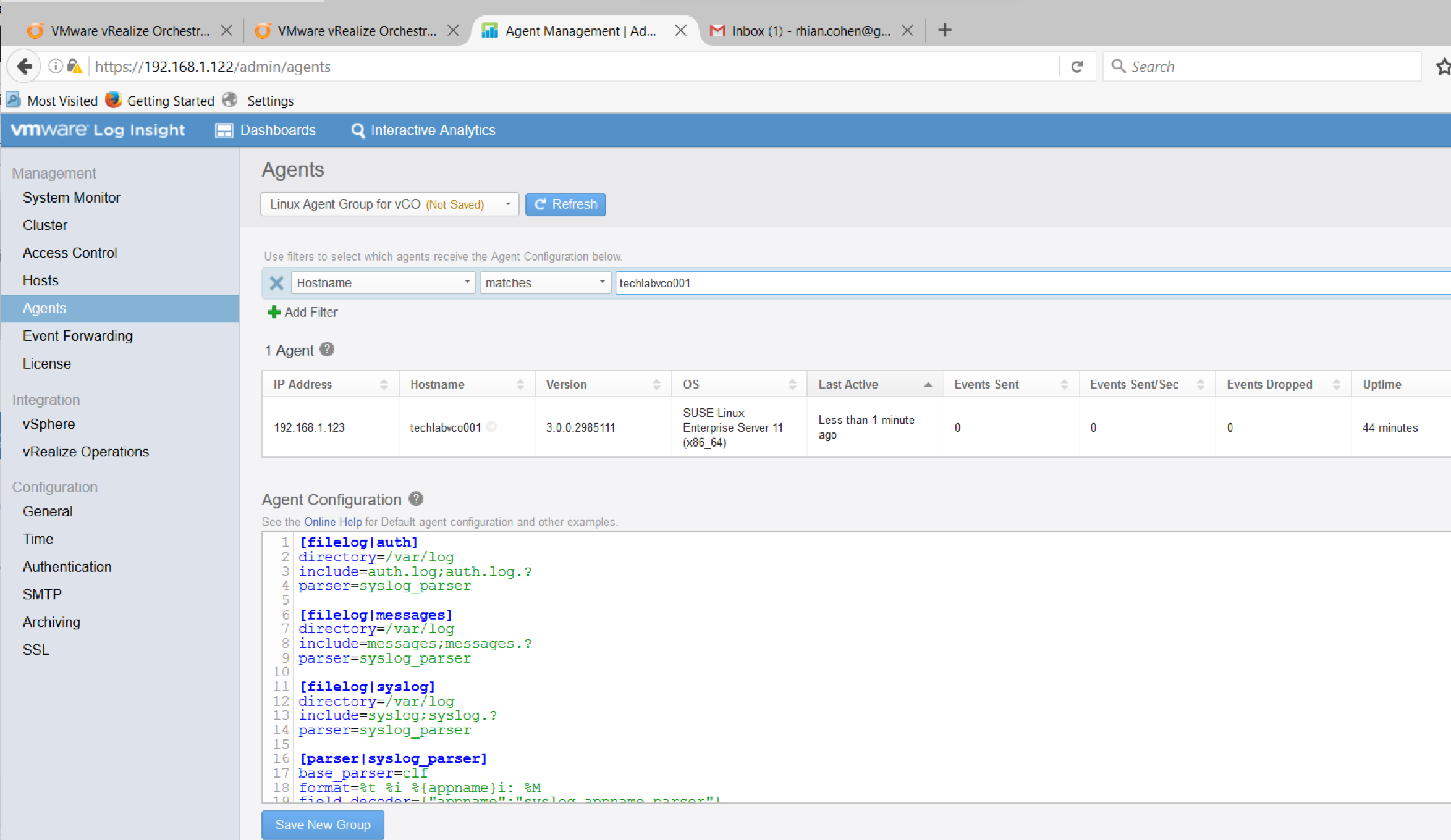Sort table by OS column arrows
The image size is (1451, 840).
pyautogui.click(x=792, y=384)
